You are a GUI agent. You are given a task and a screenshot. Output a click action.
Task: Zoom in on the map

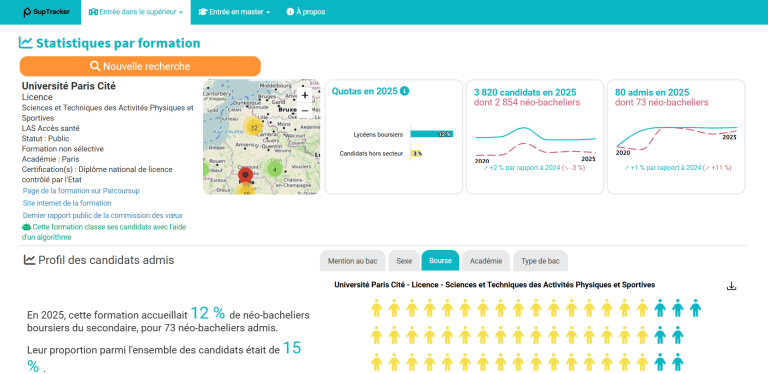point(305,95)
